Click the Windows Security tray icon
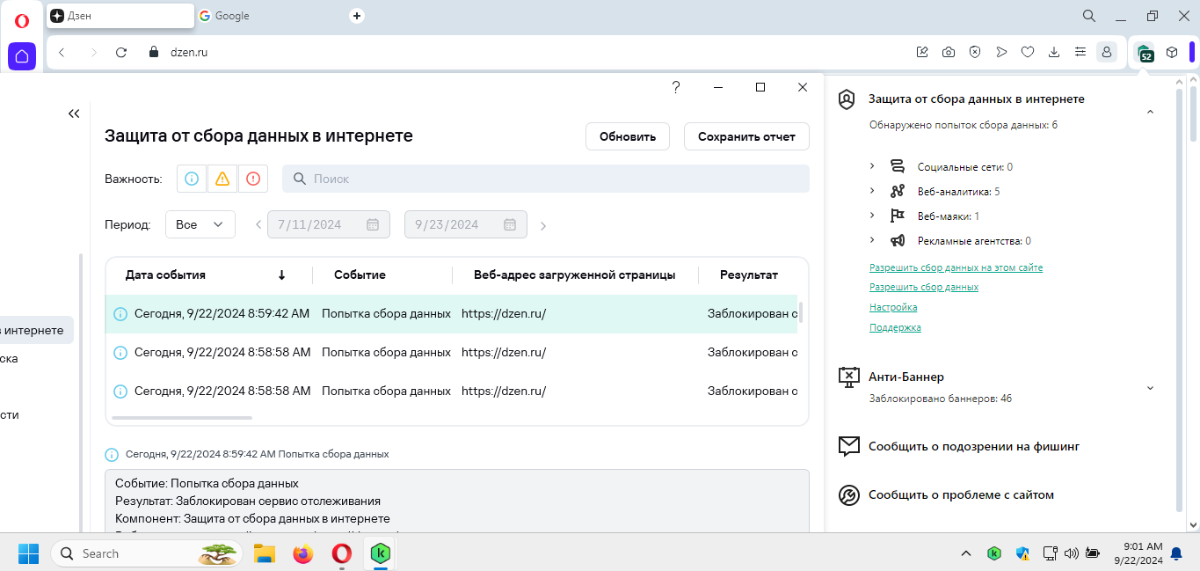This screenshot has width=1200, height=571. coord(1022,553)
